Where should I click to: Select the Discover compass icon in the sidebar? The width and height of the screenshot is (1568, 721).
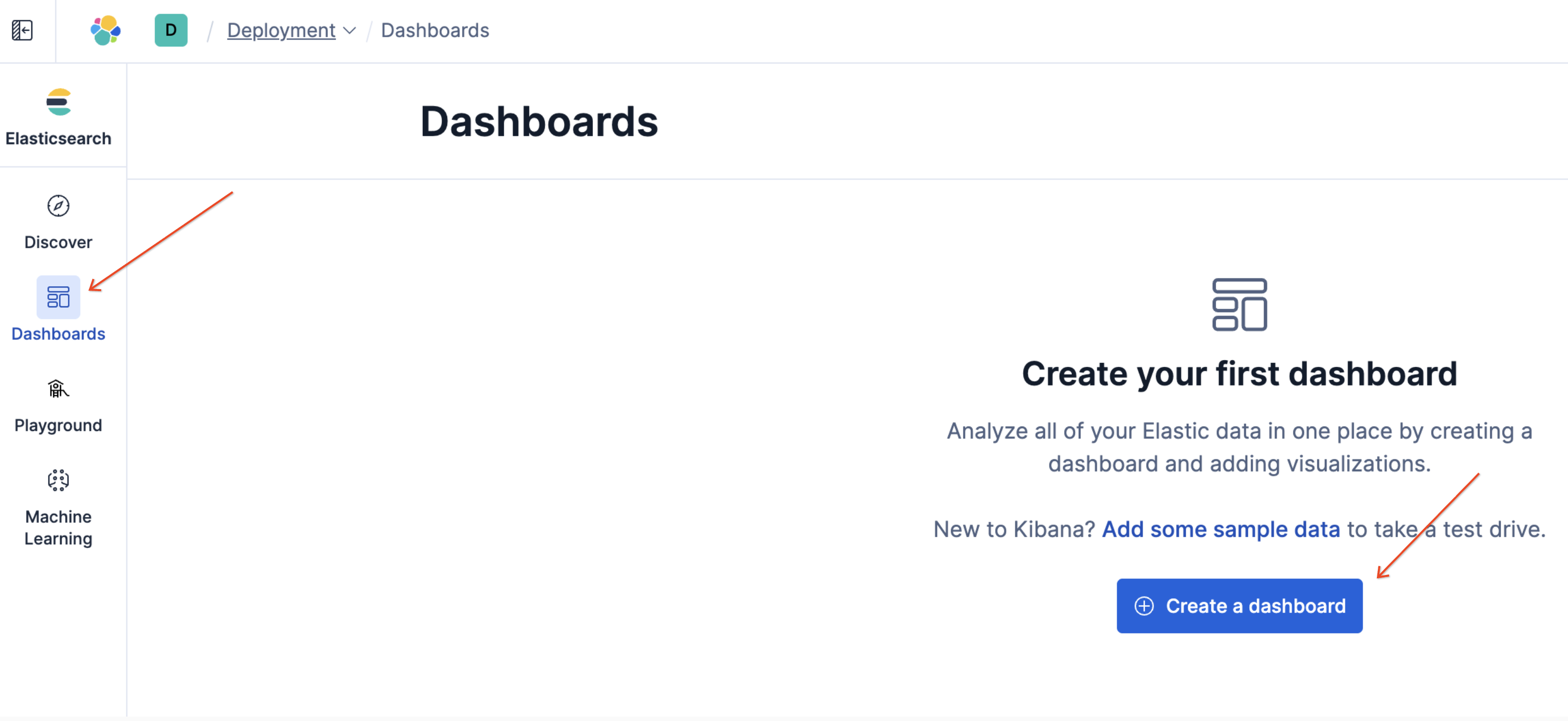(58, 206)
